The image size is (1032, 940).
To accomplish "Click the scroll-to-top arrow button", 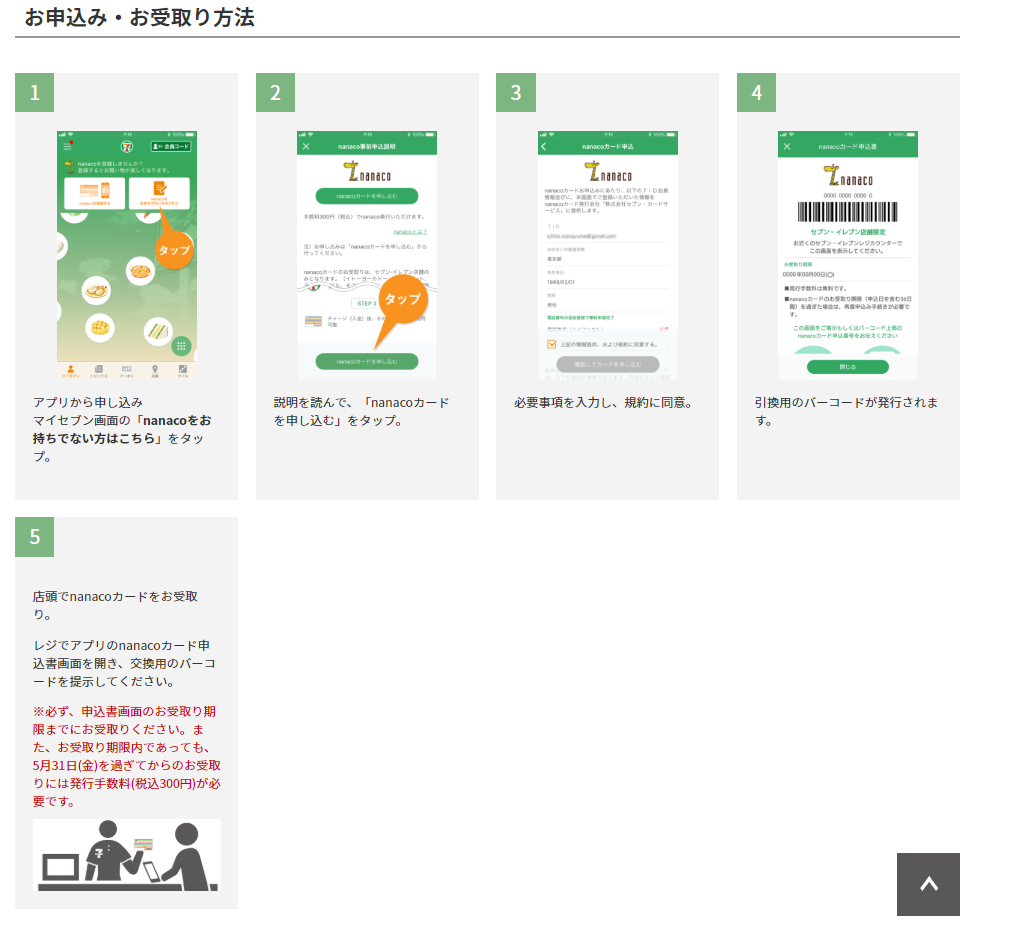I will click(928, 884).
